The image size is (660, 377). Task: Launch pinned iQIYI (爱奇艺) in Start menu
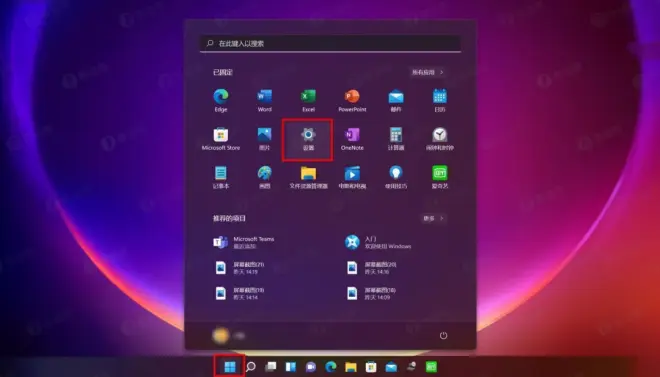pyautogui.click(x=439, y=177)
